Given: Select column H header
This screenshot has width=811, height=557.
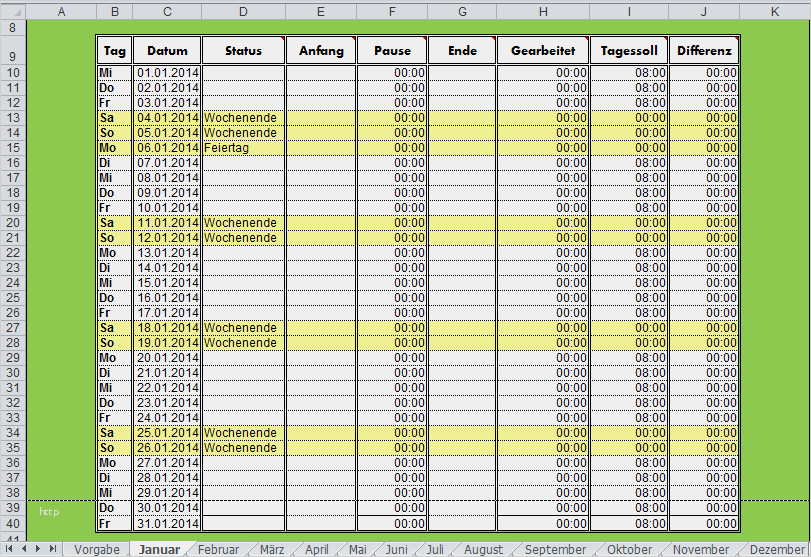Looking at the screenshot, I should point(542,11).
